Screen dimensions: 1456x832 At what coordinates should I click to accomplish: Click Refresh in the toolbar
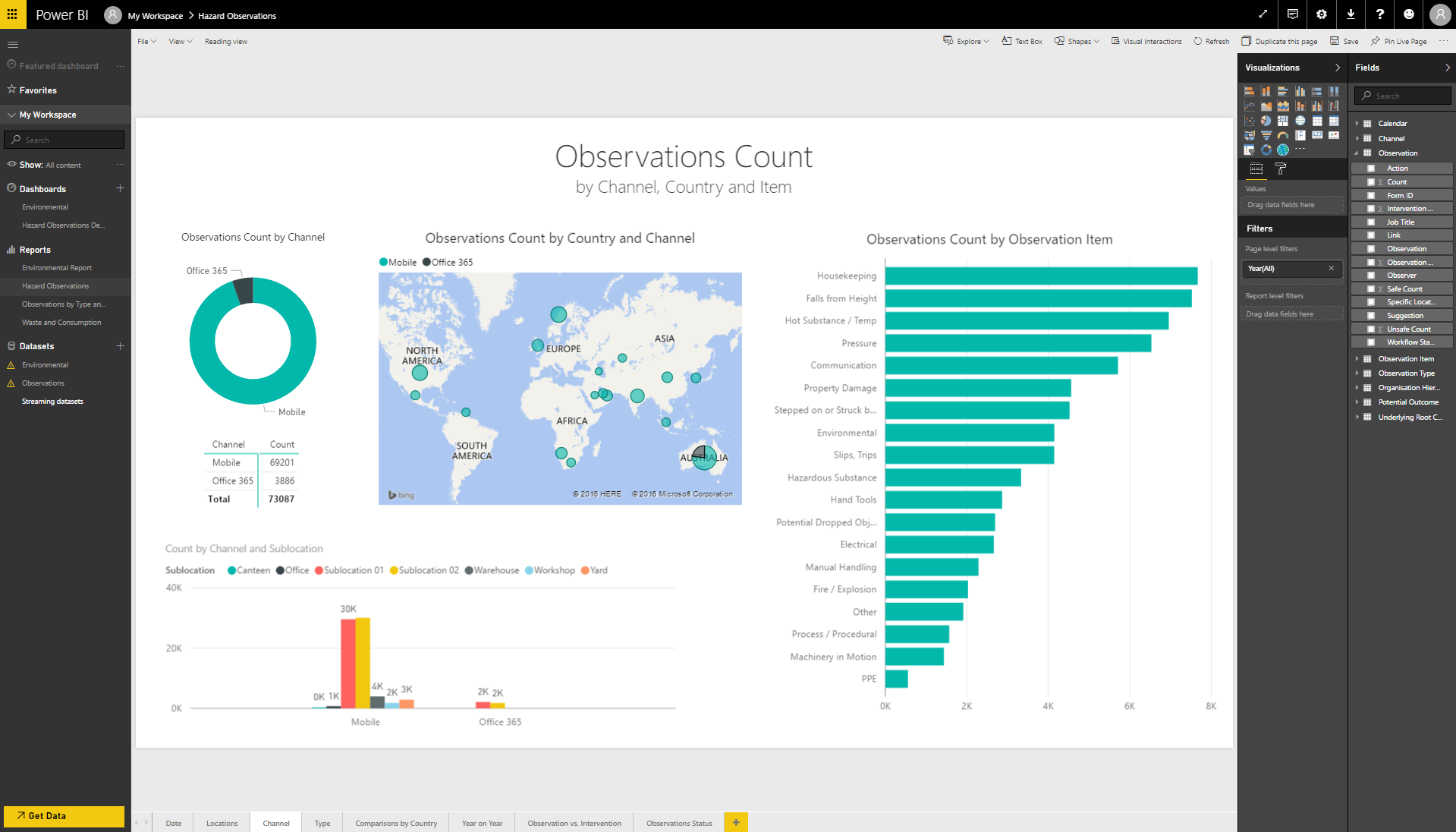[x=1211, y=42]
